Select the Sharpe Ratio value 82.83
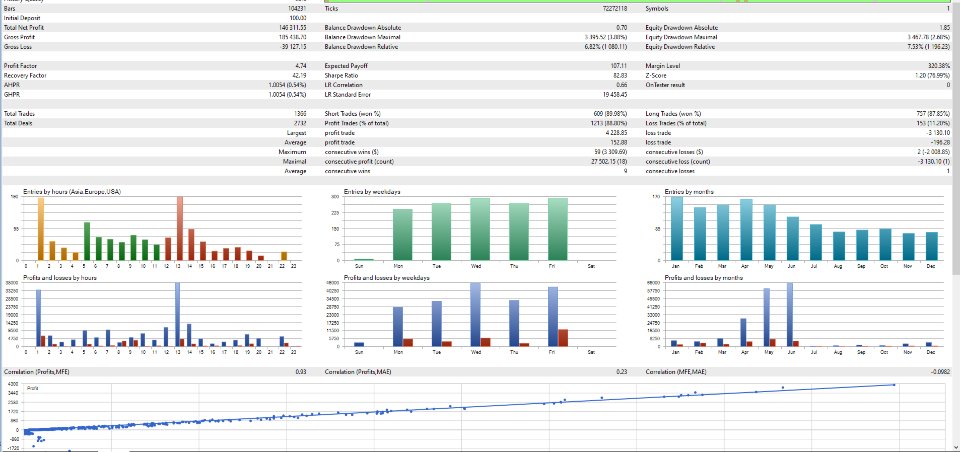Screen dimensions: 960x452 [620, 75]
